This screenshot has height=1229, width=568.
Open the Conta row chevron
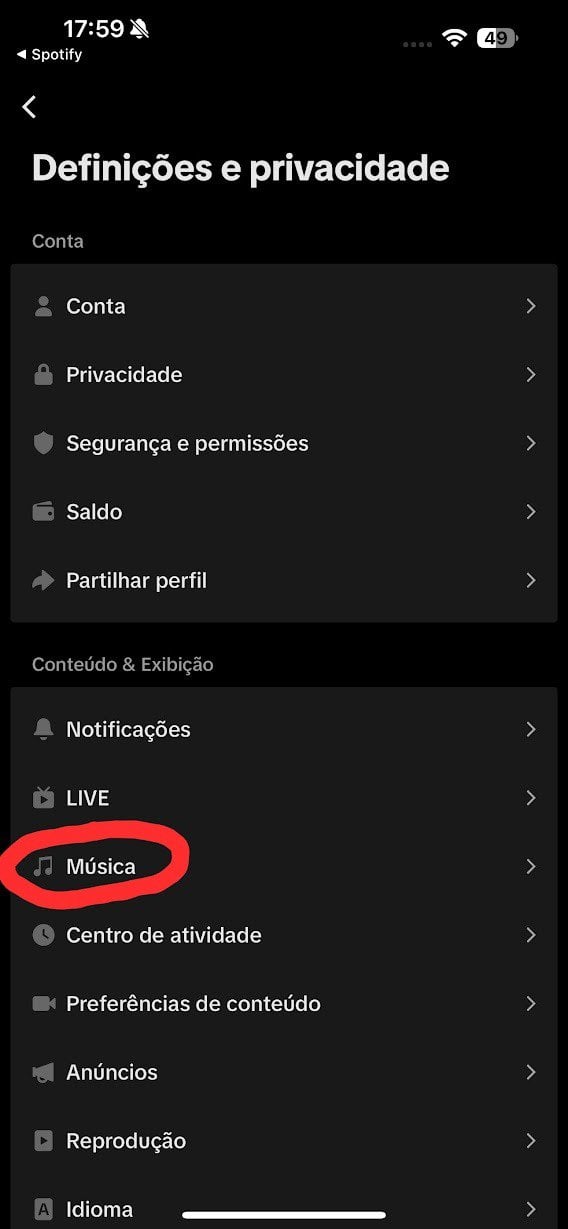[531, 306]
